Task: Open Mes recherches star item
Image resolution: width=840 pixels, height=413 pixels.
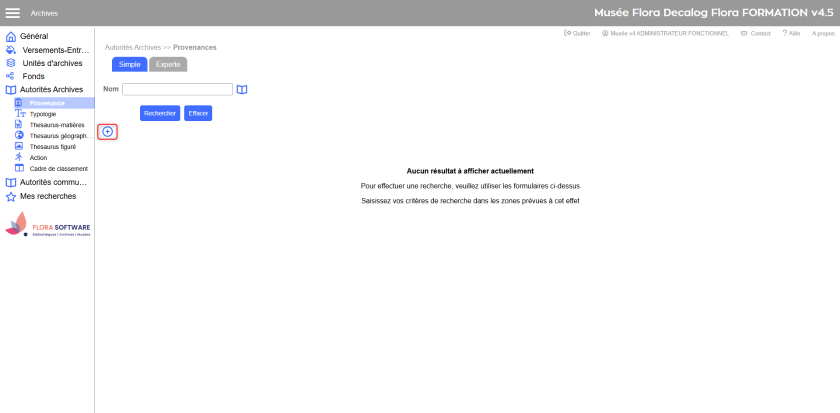Action: tap(47, 196)
